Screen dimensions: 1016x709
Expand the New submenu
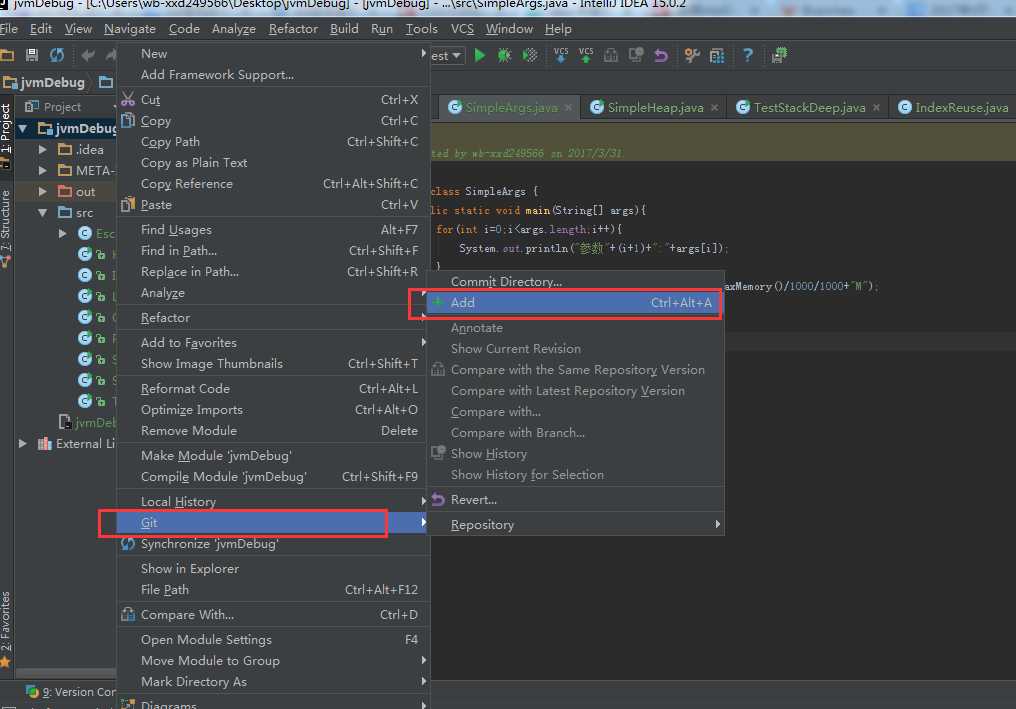pos(273,54)
